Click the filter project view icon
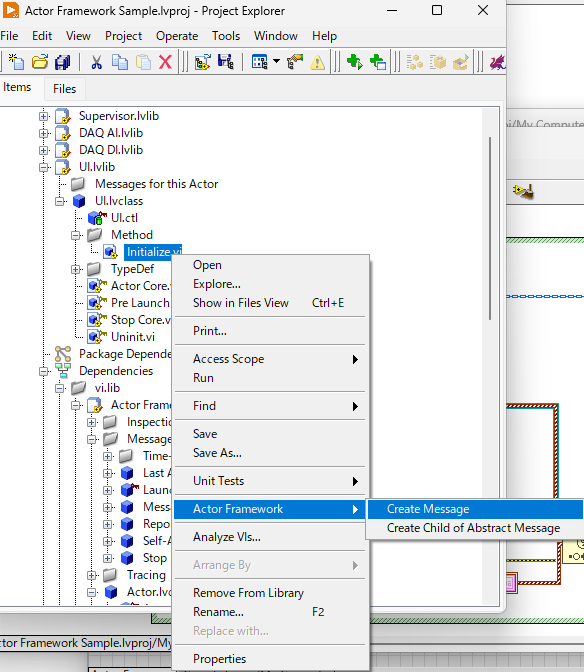The width and height of the screenshot is (584, 672). (x=260, y=62)
